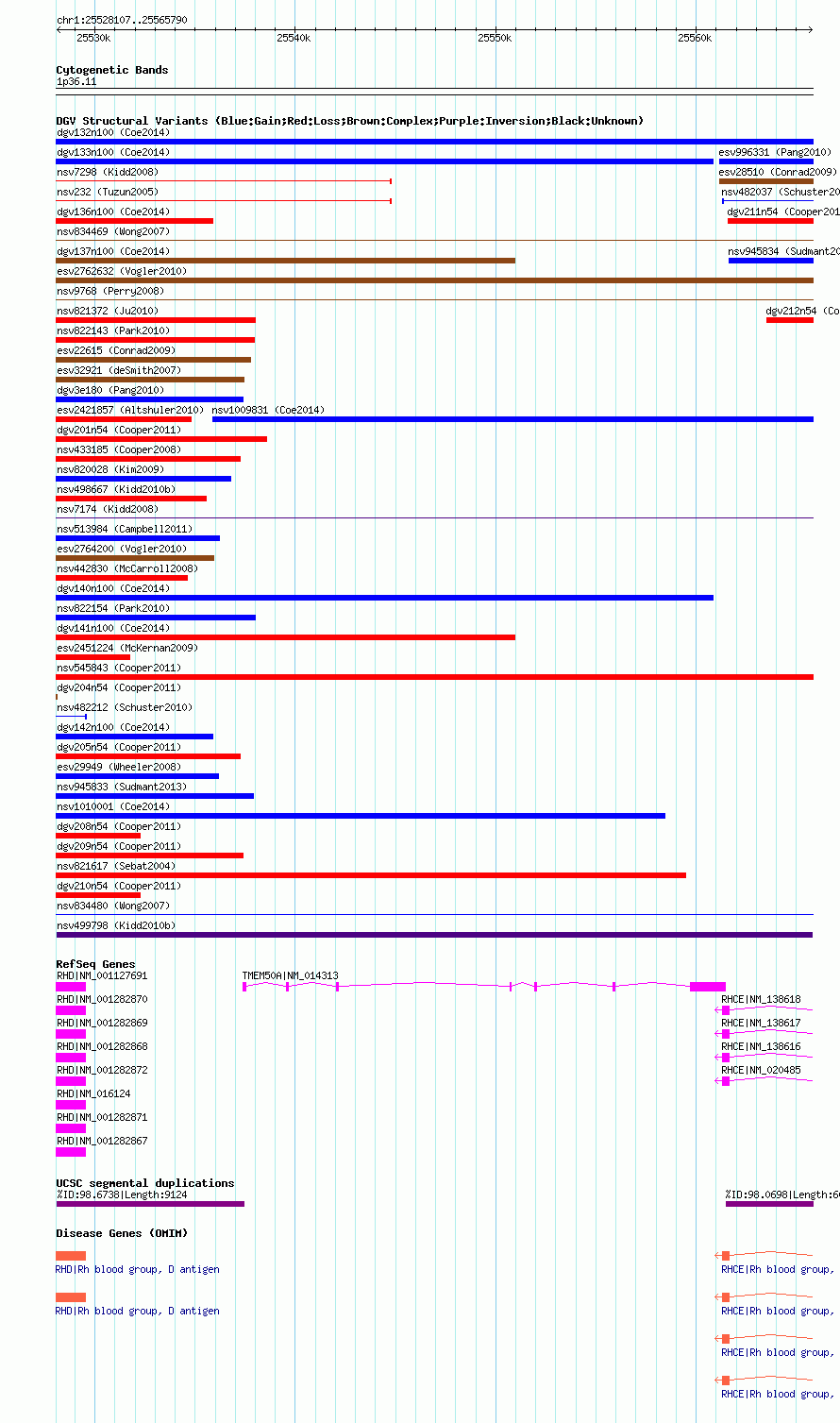This screenshot has width=840, height=1423.
Task: Click the 25550k ruler tick label
Action: (x=495, y=38)
